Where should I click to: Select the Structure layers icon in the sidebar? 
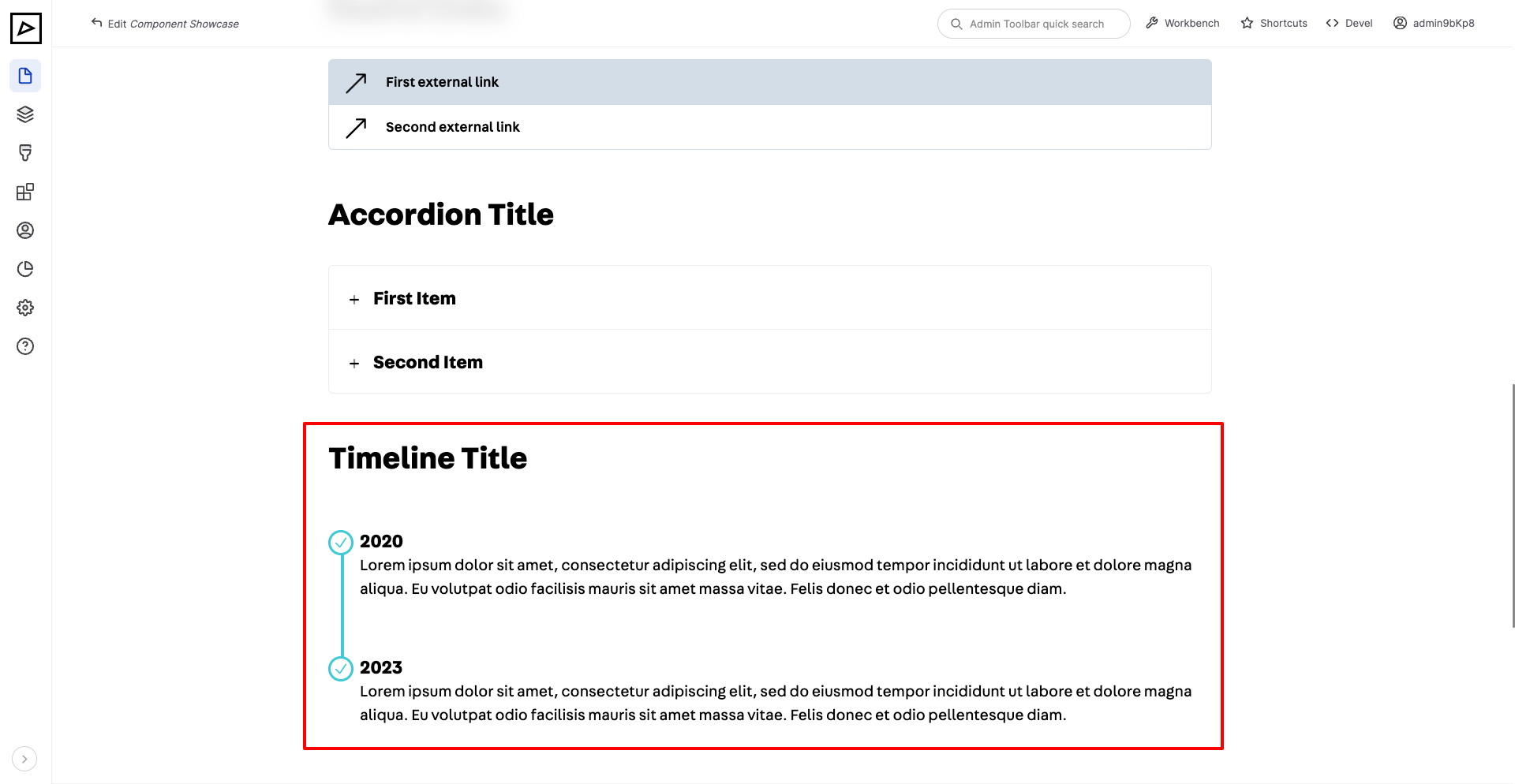[25, 114]
